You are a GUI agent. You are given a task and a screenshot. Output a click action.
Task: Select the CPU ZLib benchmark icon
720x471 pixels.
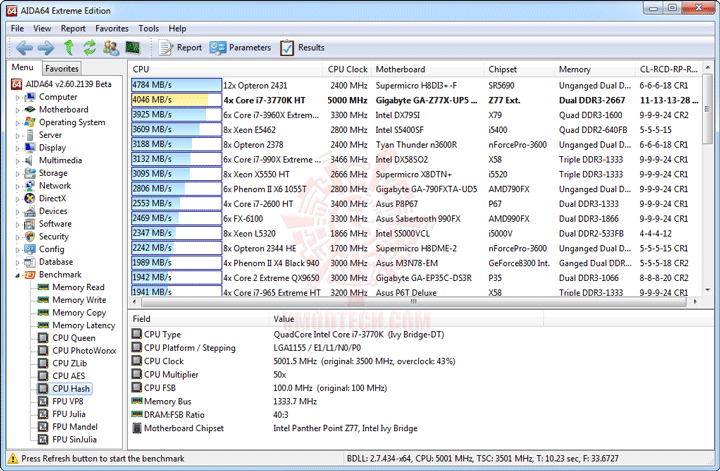(43, 363)
